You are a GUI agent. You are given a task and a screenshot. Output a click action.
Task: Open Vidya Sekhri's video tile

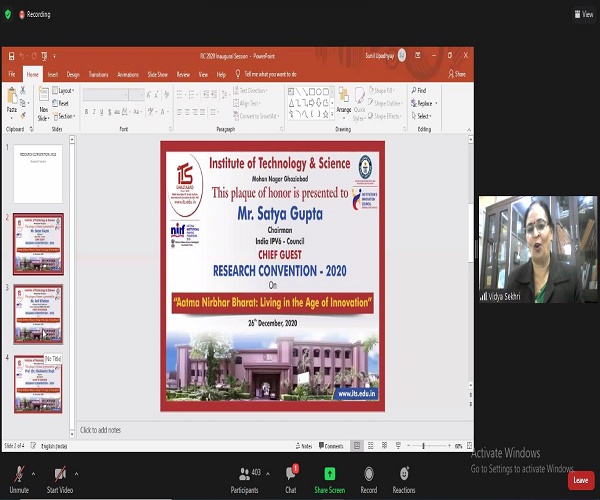538,249
